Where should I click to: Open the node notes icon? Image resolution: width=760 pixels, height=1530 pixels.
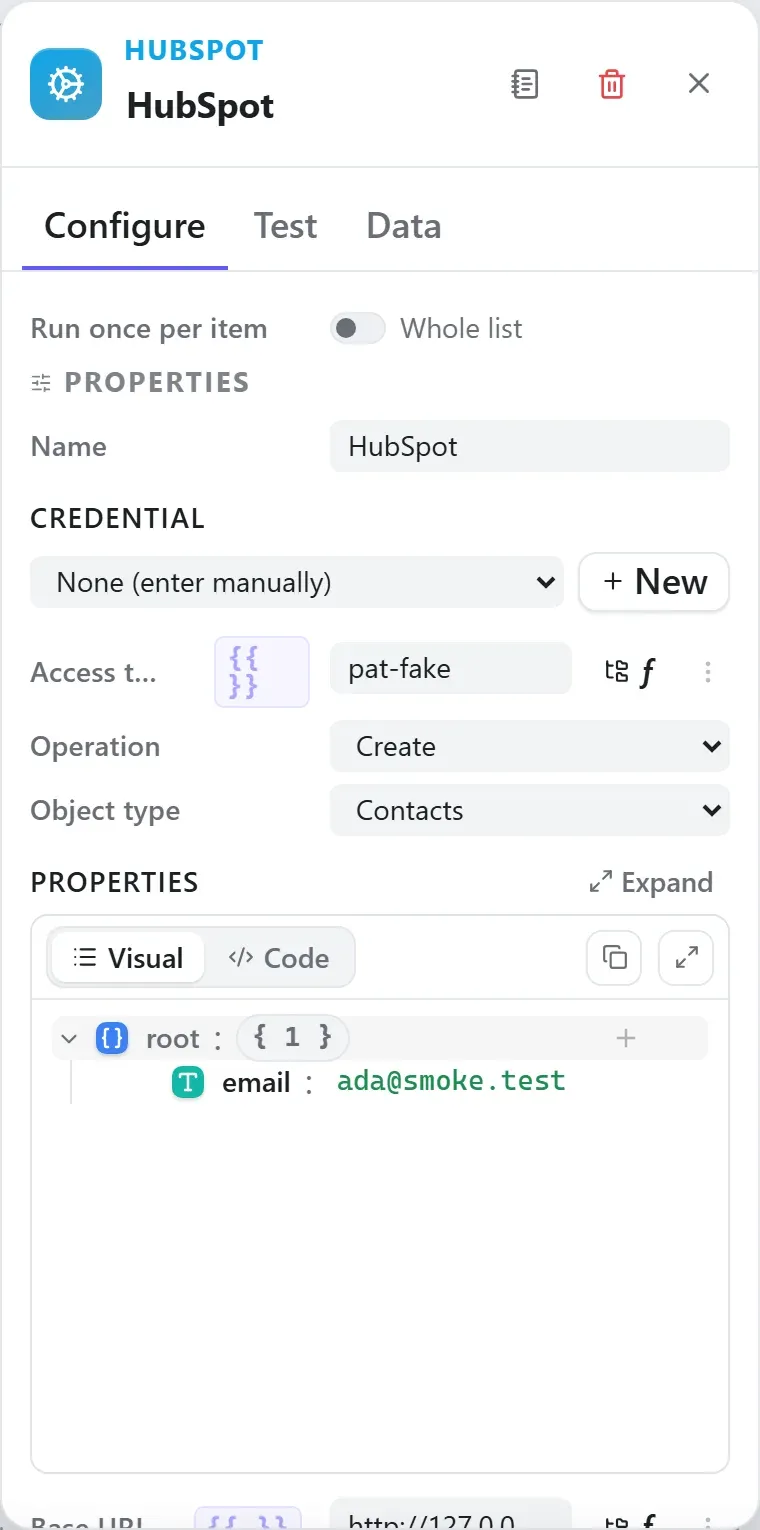tap(525, 84)
